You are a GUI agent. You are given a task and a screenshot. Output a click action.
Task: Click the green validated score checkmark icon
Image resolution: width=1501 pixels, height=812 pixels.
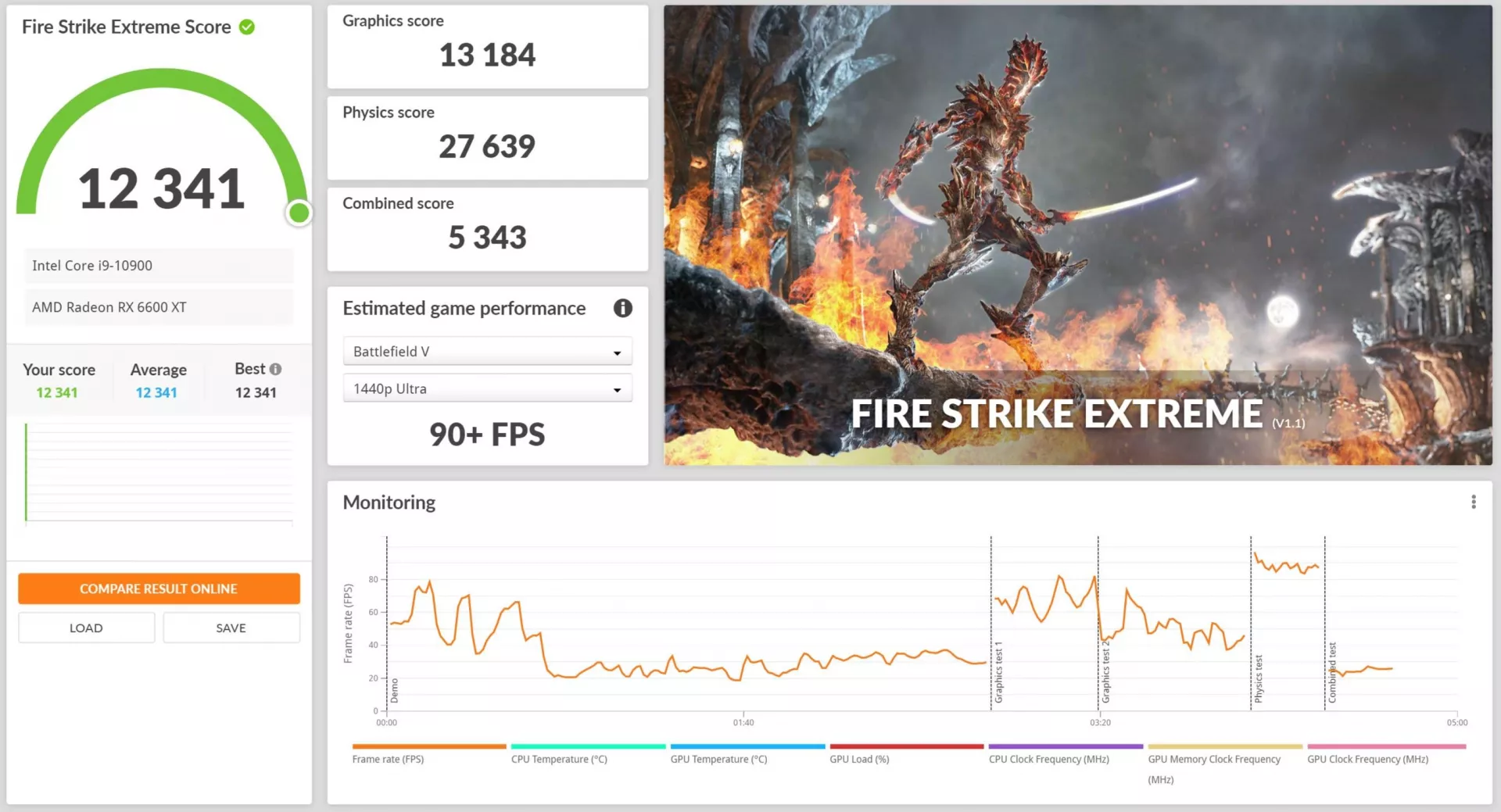247,27
